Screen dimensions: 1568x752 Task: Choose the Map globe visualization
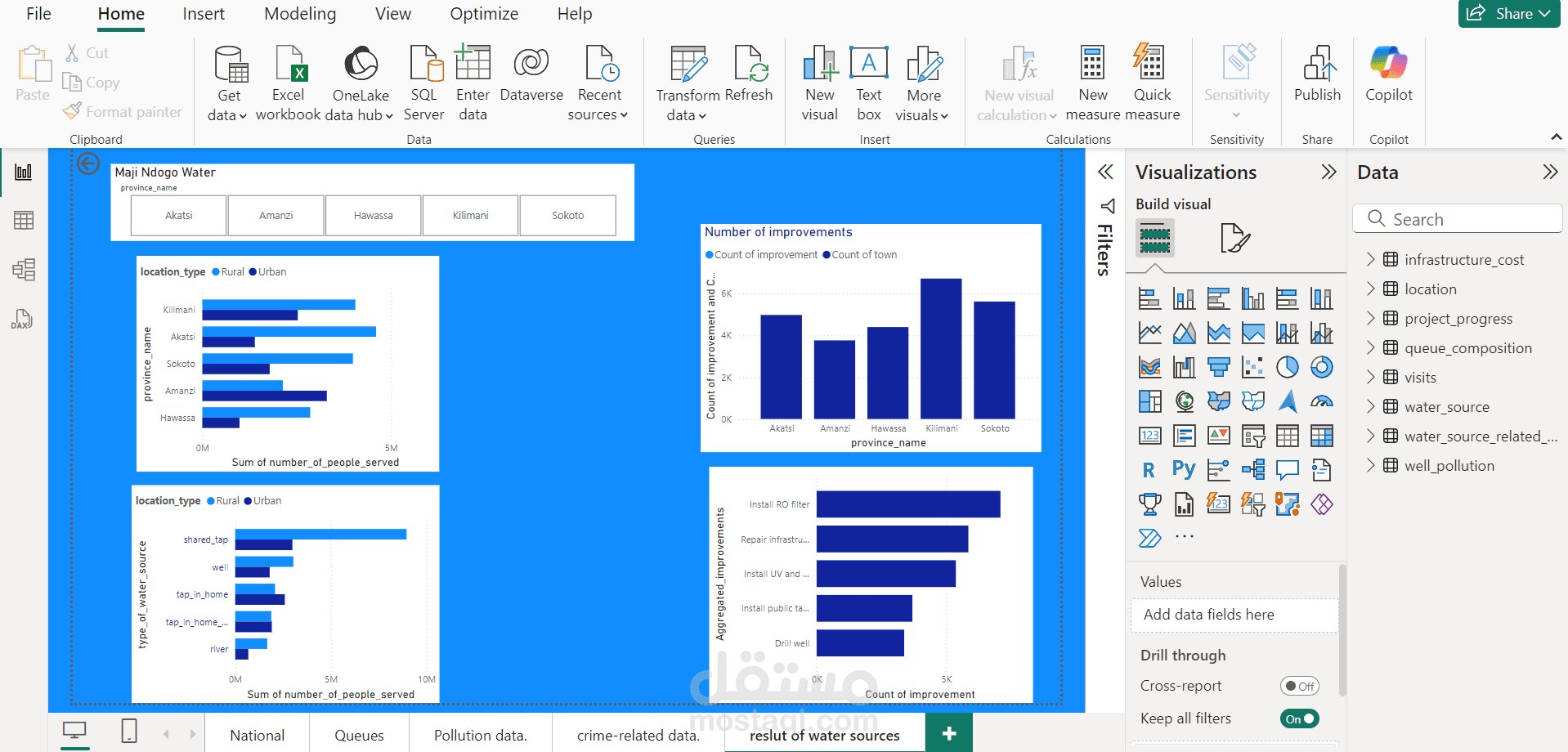[1184, 401]
